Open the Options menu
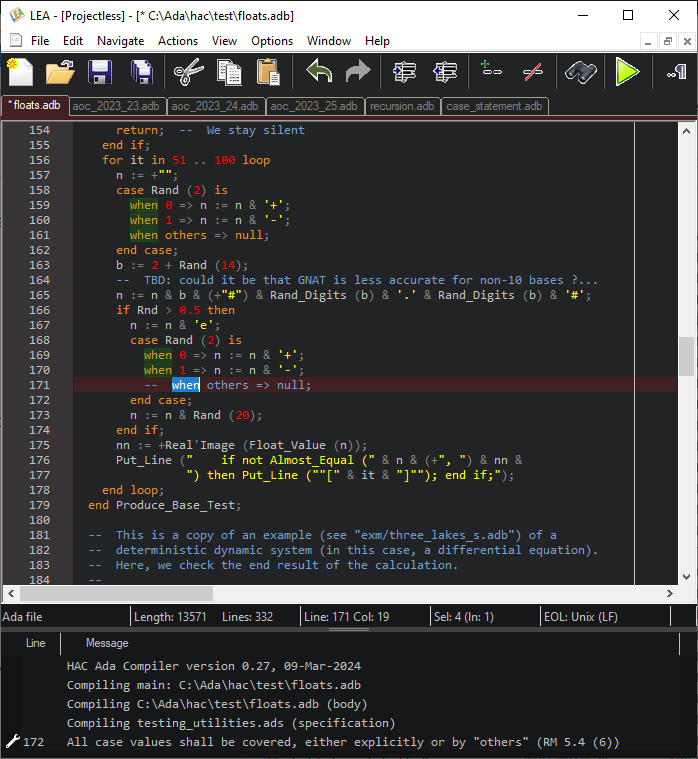The width and height of the screenshot is (698, 759). (272, 41)
